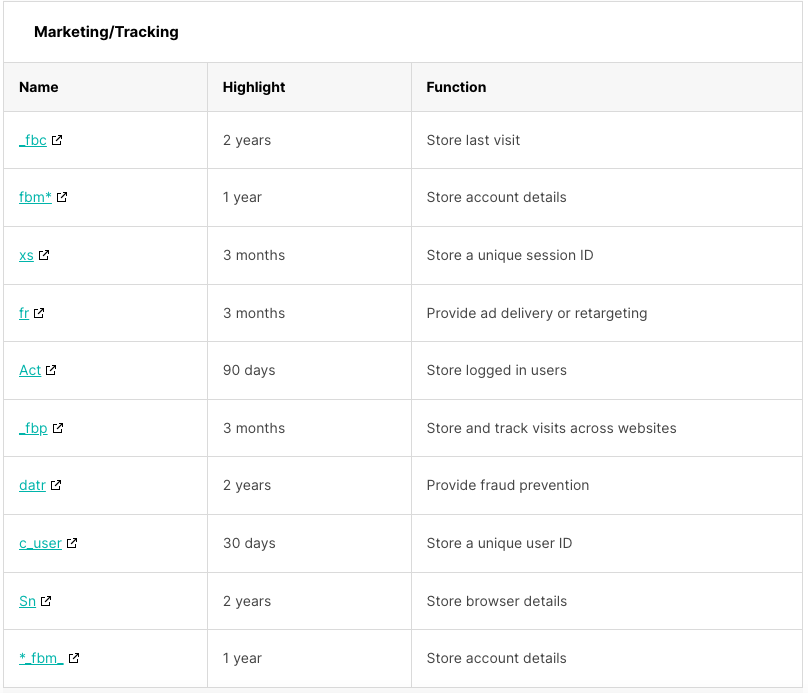The image size is (808, 693).
Task: Follow the _fbp cookie link
Action: click(x=33, y=428)
